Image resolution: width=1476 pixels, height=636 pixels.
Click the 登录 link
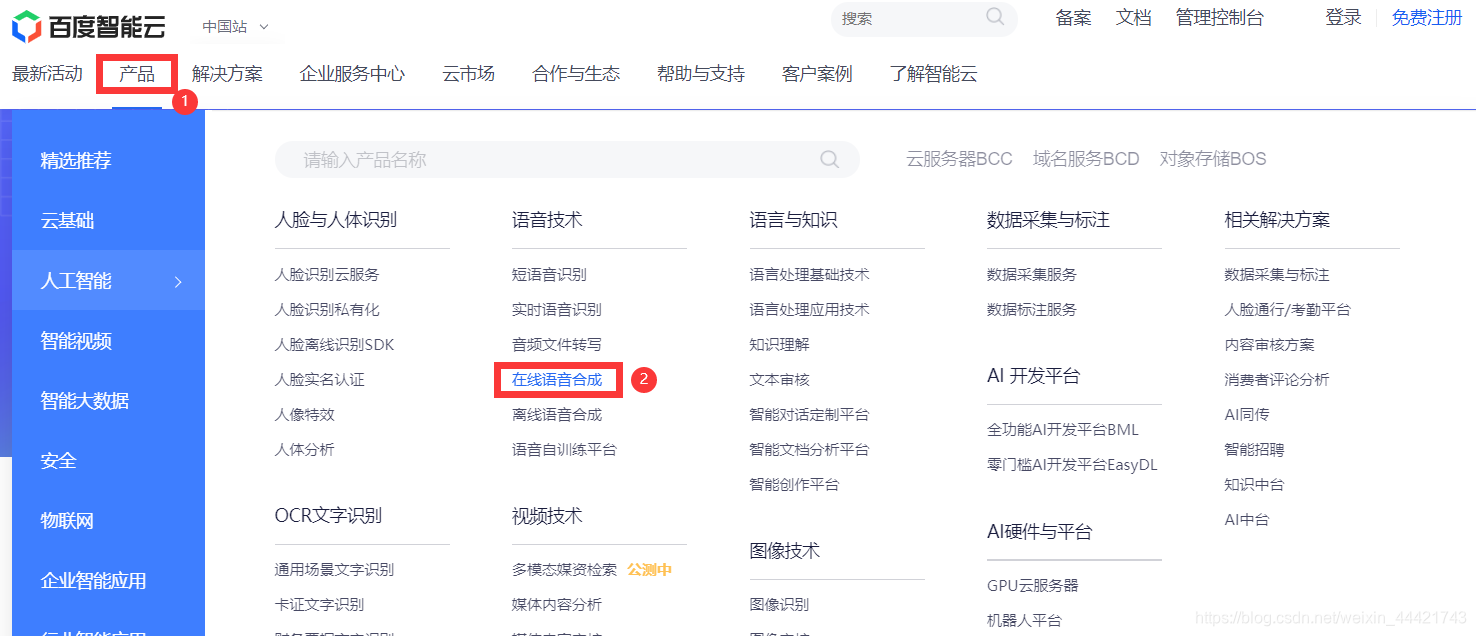tap(1343, 17)
